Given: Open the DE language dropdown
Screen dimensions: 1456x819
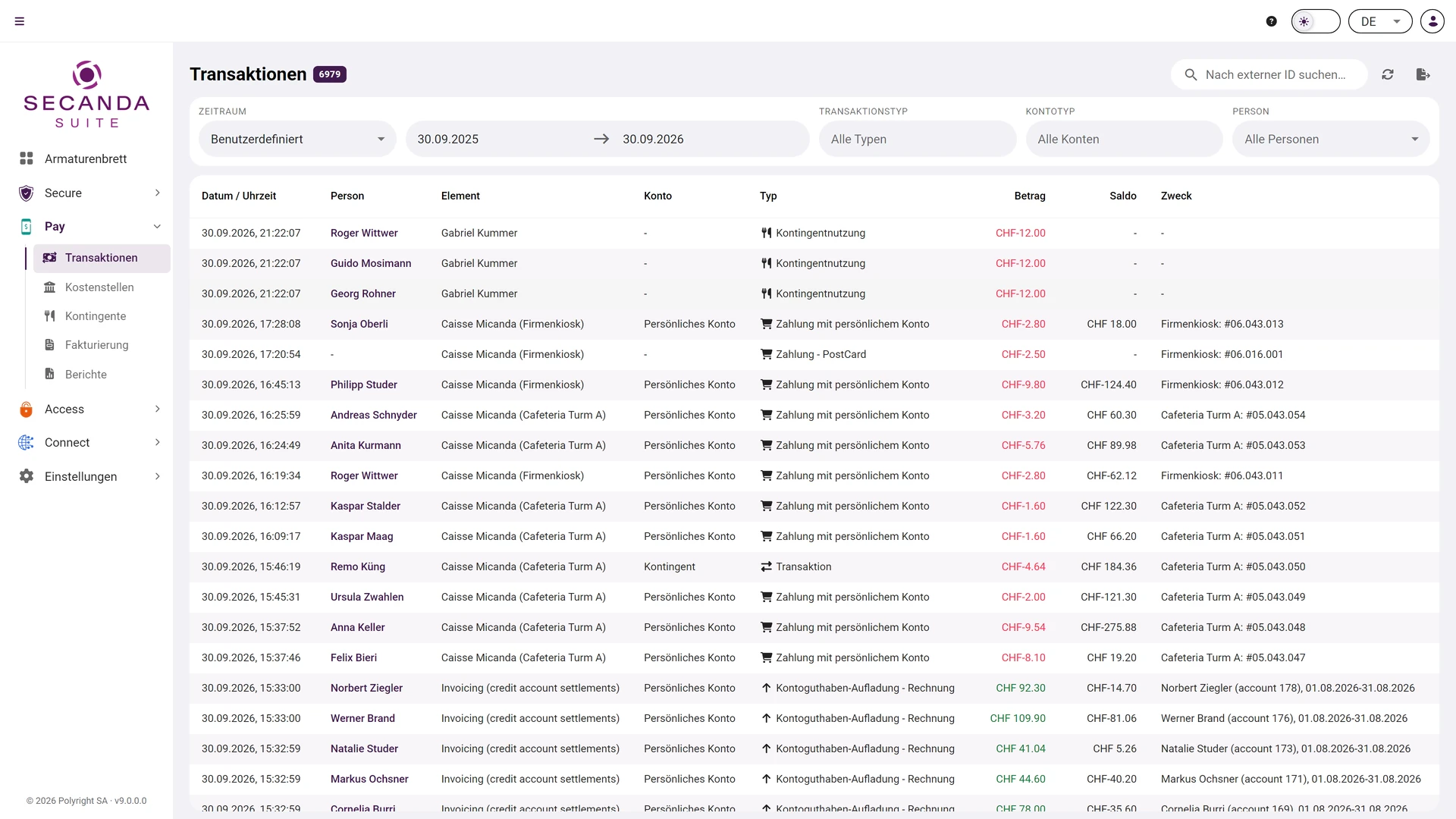Looking at the screenshot, I should 1380,21.
